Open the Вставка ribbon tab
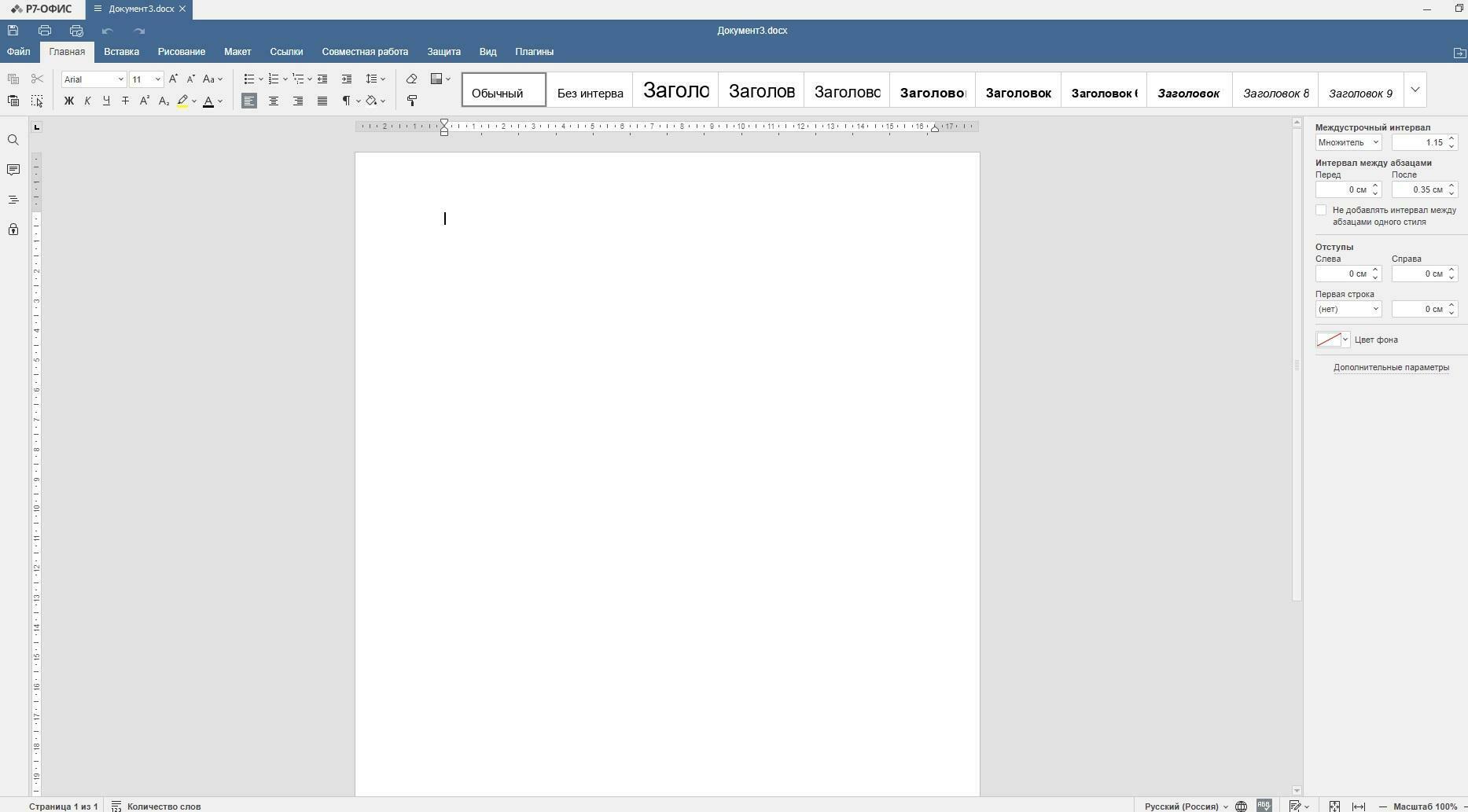The height and width of the screenshot is (812, 1468). click(x=121, y=52)
